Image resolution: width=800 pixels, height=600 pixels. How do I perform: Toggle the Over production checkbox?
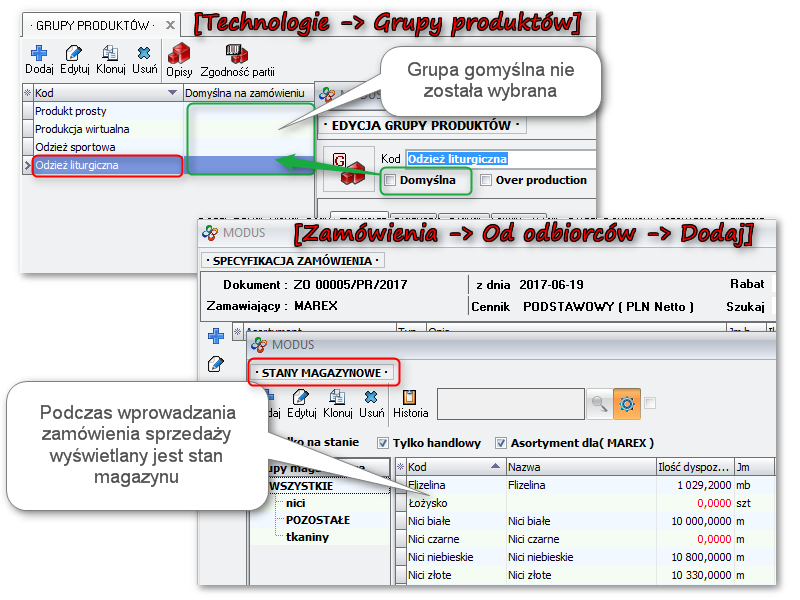click(486, 181)
